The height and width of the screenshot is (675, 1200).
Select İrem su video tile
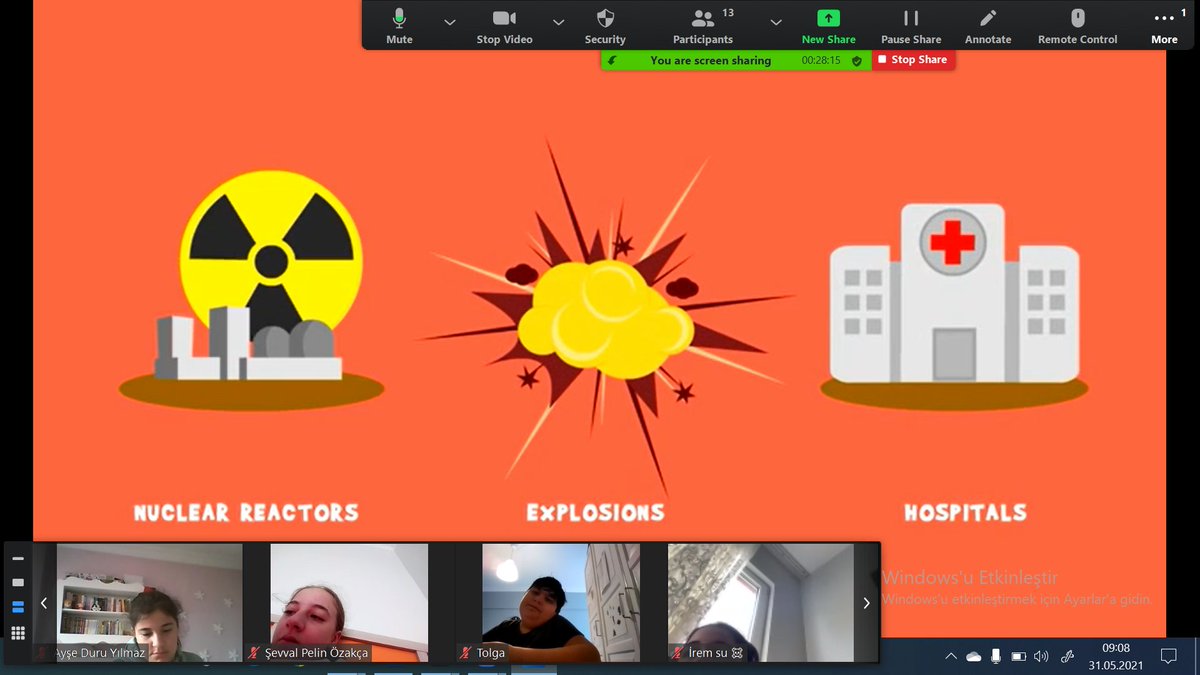760,603
